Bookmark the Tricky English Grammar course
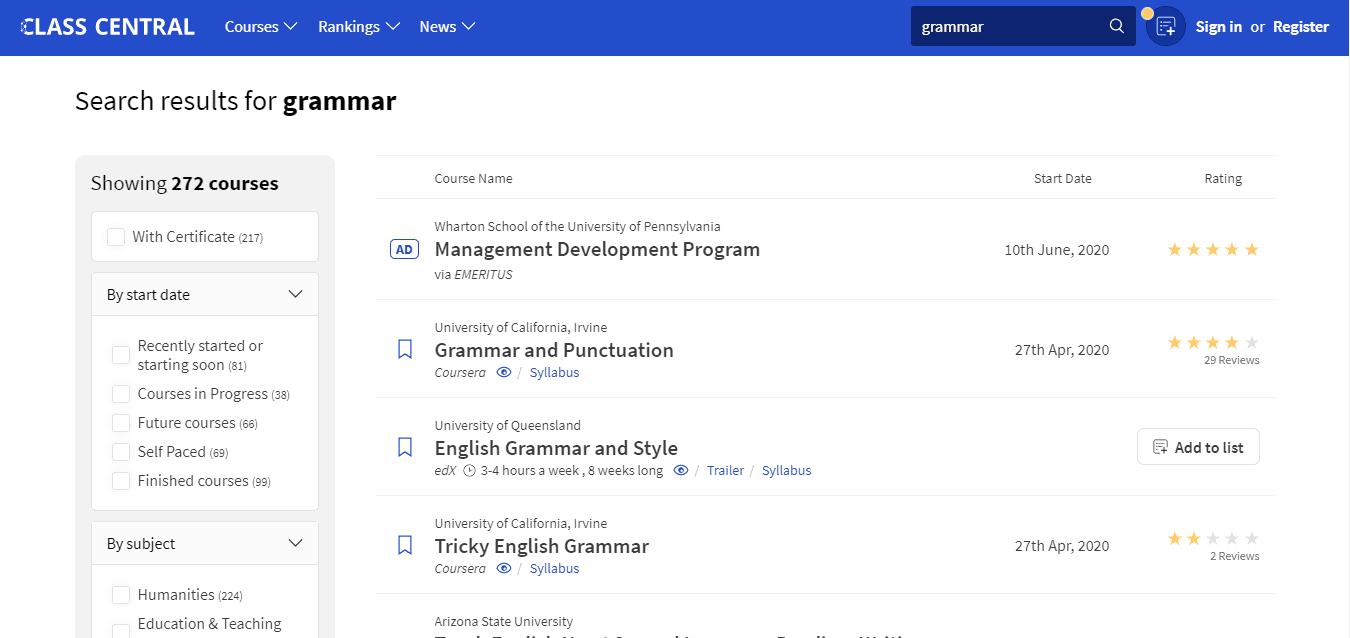Viewport: 1350px width, 638px height. pyautogui.click(x=405, y=545)
